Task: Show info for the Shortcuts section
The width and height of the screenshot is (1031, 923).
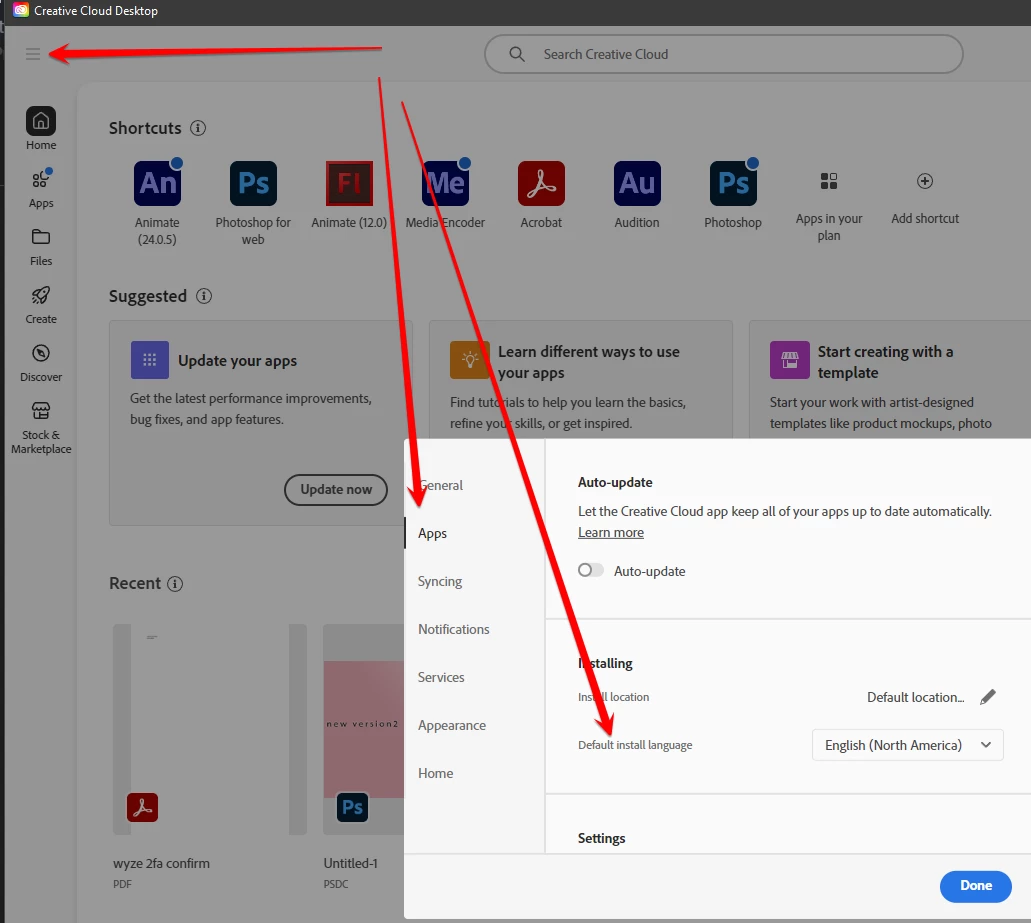Action: pos(198,128)
